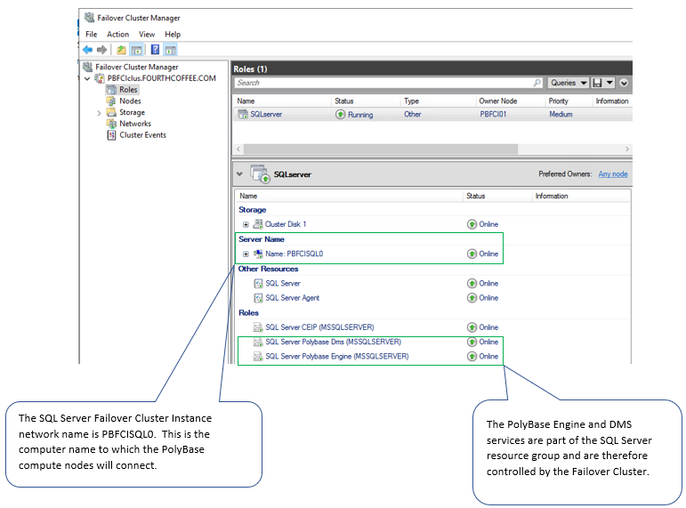Select Storage in the console tree

132,112
